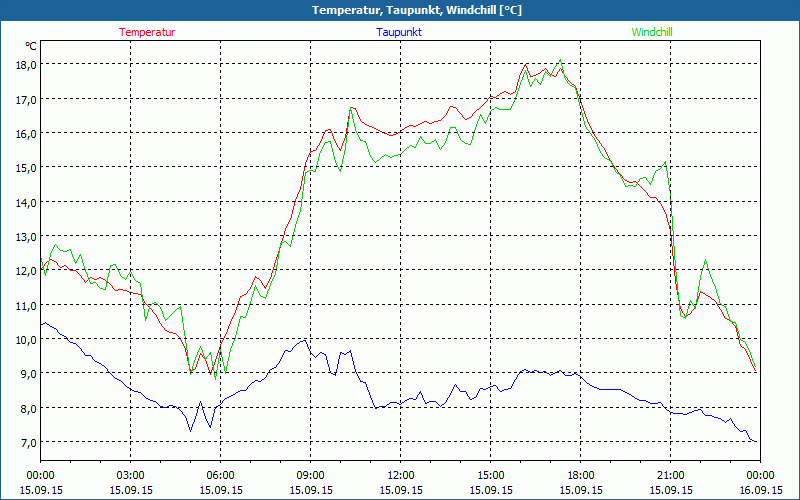Select the red Temperatur legend label
This screenshot has height=500, width=800.
[147, 32]
